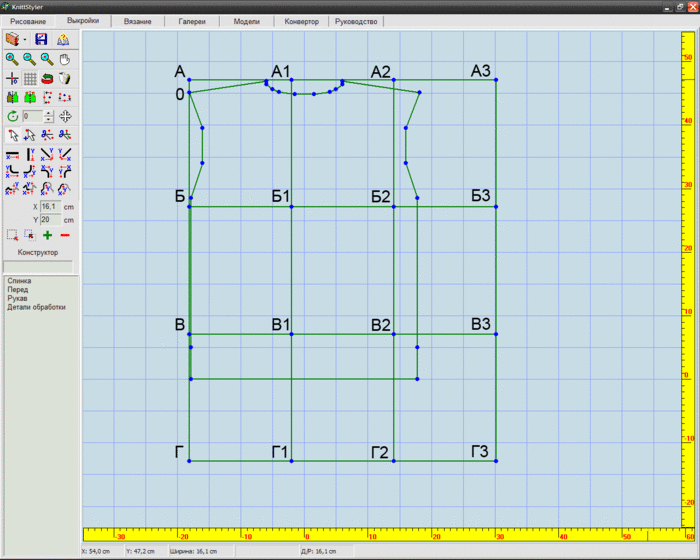Increase rotation angle with up spinner arrow

[x=49, y=113]
